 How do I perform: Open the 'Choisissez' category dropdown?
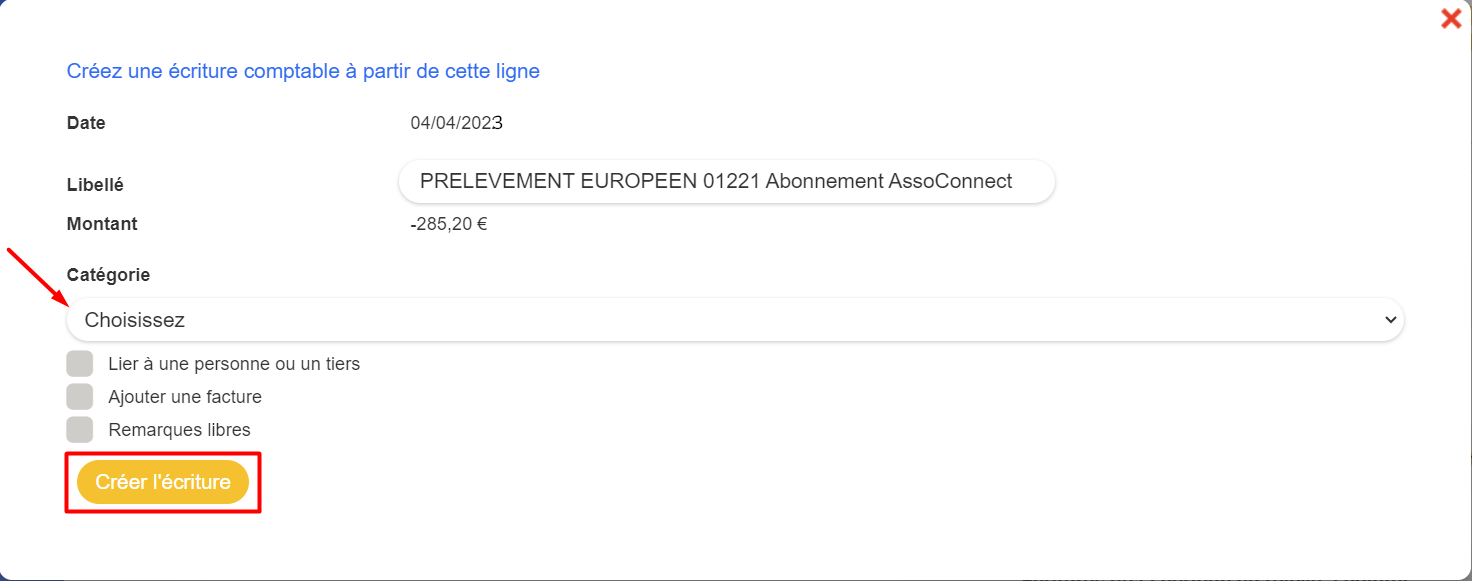tap(735, 320)
